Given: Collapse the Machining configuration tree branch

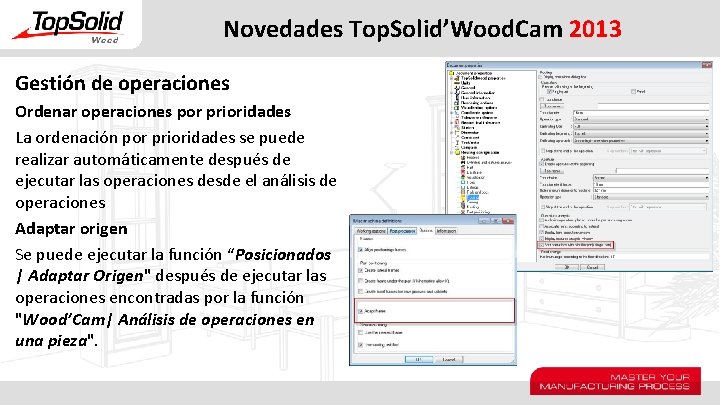Looking at the screenshot, I should (x=451, y=152).
